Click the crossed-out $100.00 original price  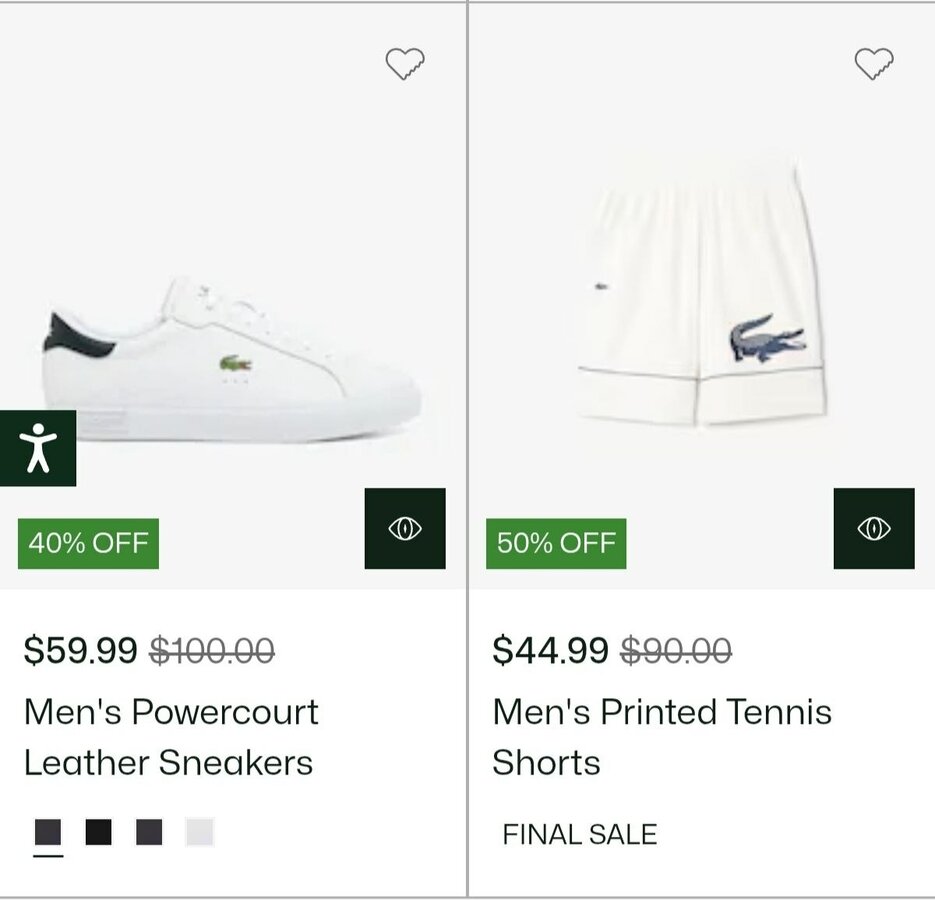[212, 651]
